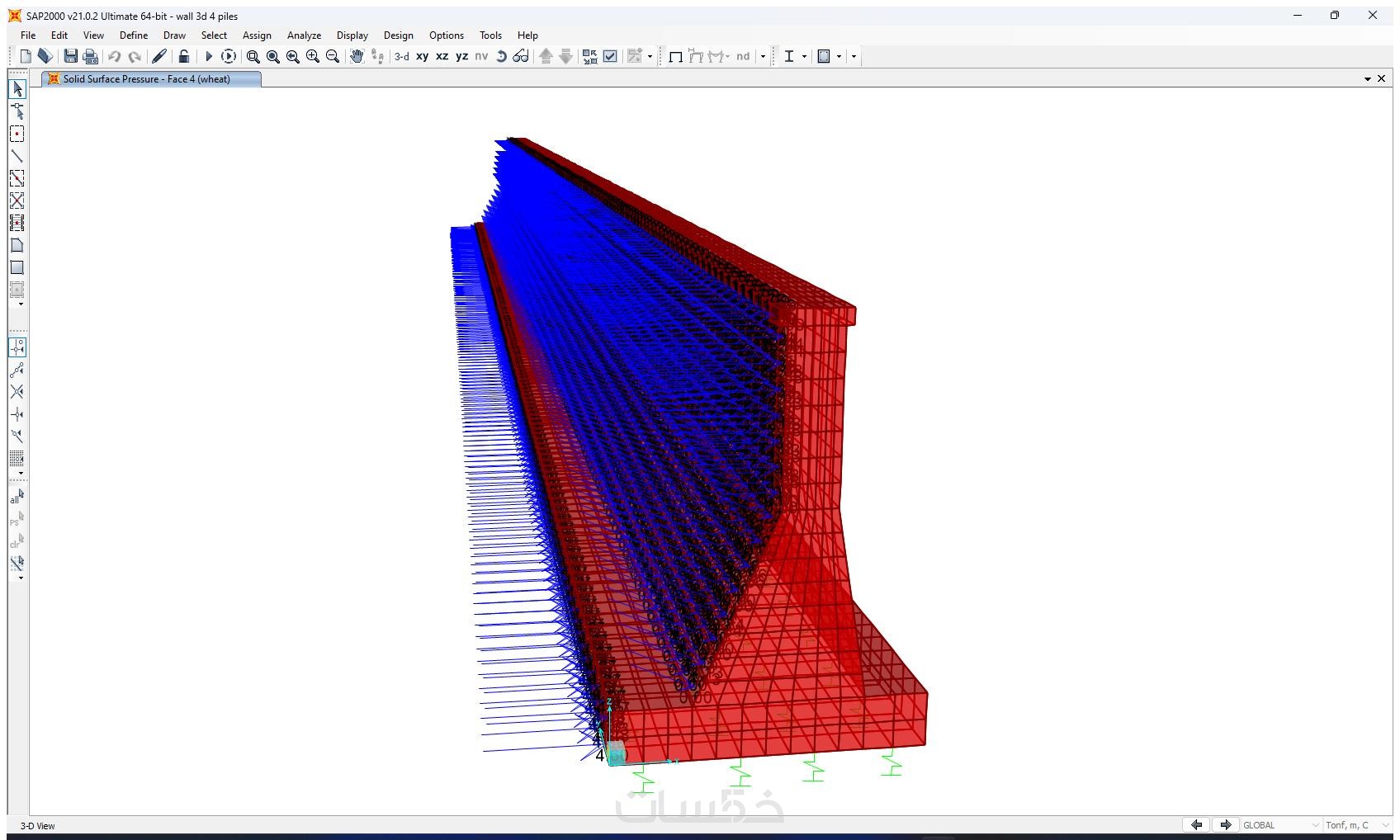Open the Analyze menu
1400x840 pixels.
pos(304,35)
